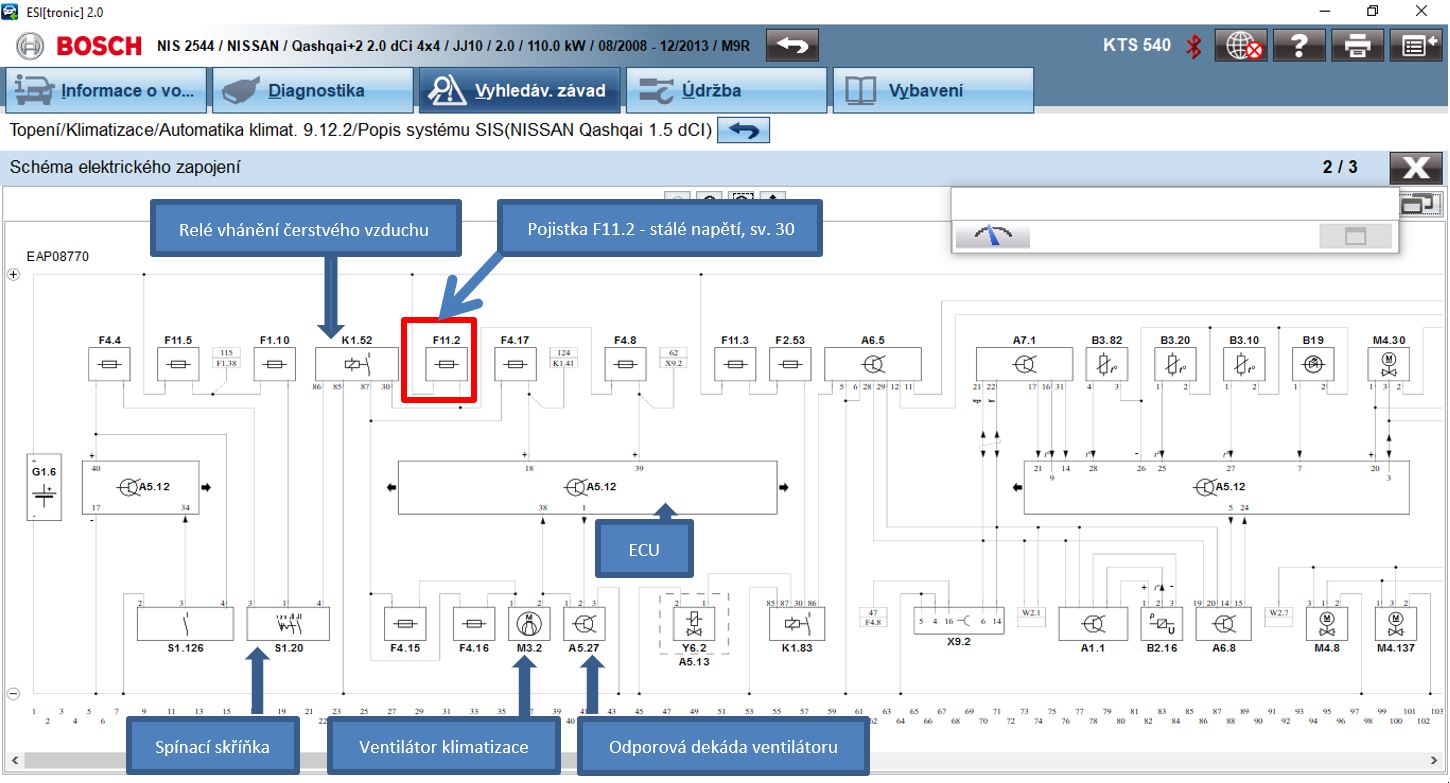1450x783 pixels.
Task: Click the KTS 540 device label
Action: tap(1137, 45)
